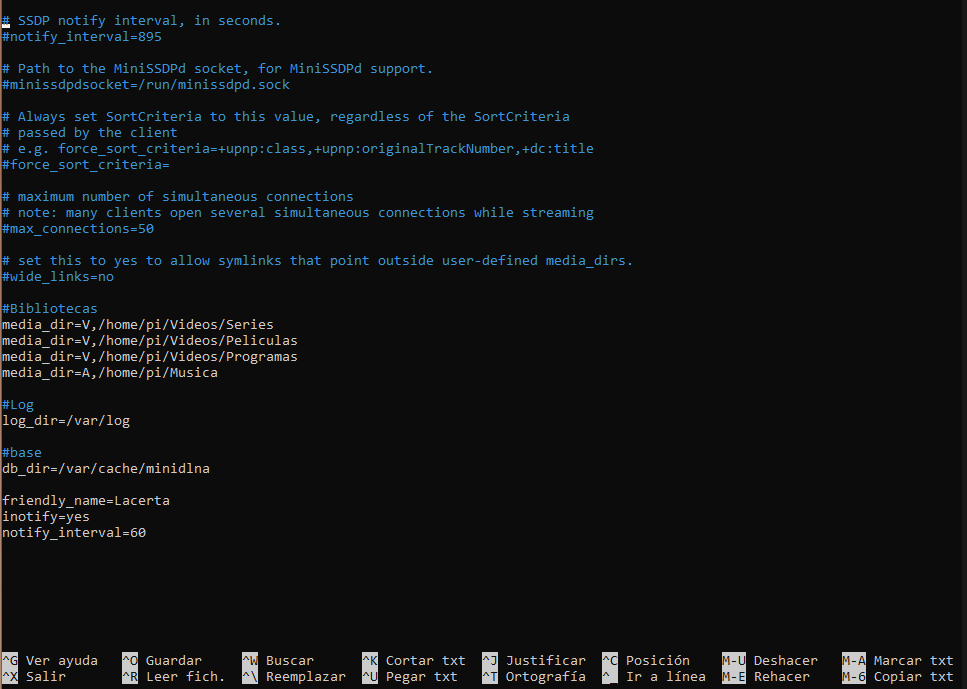Screen dimensions: 967x689
Task: Click the ^R Leer fich. shortcut
Action: [x=173, y=677]
